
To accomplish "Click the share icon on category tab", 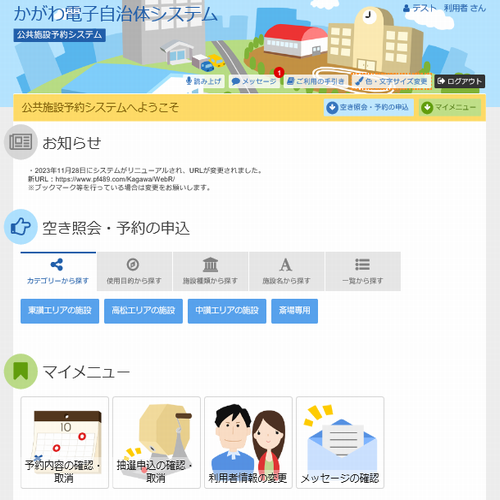I will pos(57,264).
